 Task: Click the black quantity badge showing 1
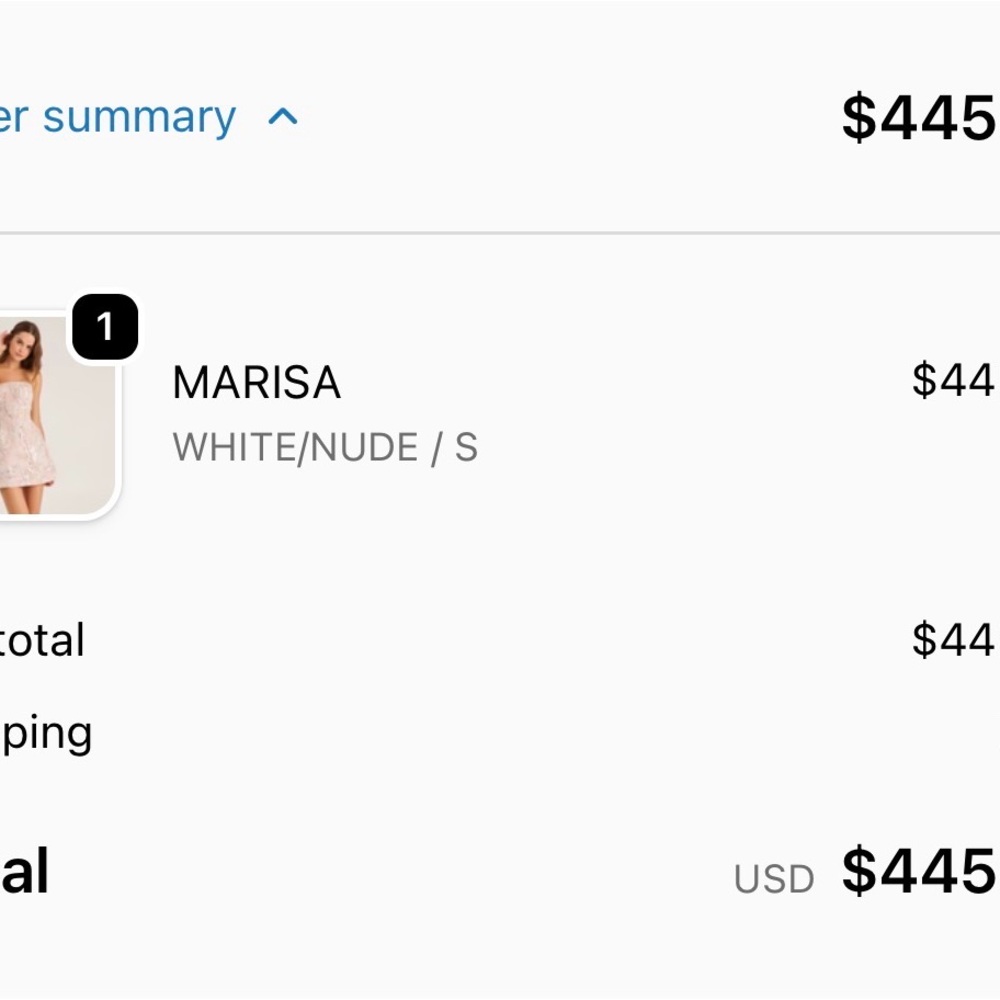pyautogui.click(x=105, y=327)
